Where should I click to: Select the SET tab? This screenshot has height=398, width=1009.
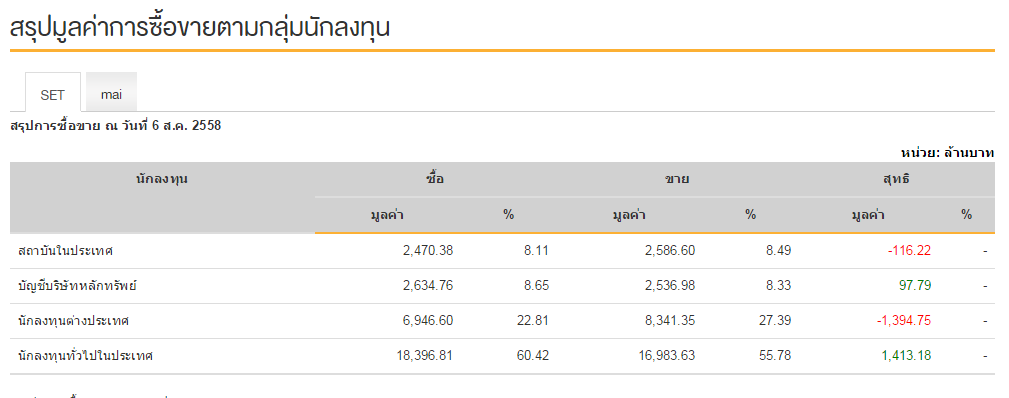click(53, 95)
